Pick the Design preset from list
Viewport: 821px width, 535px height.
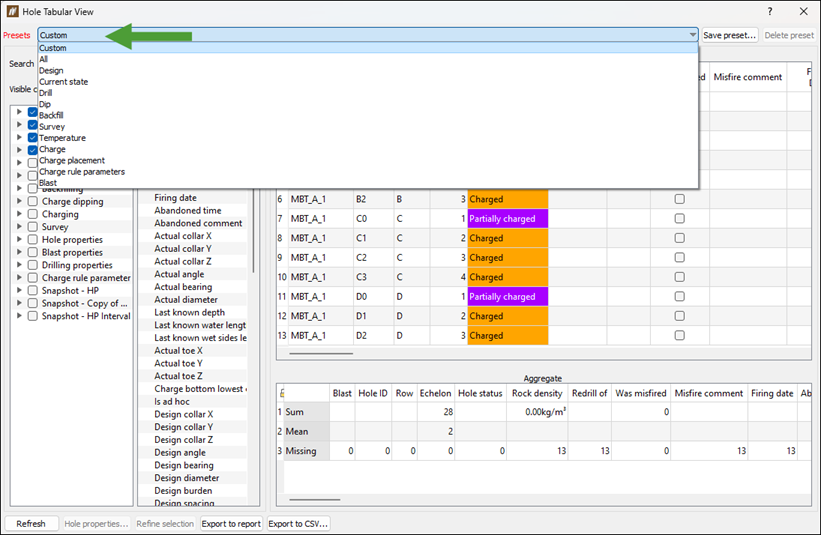51,71
